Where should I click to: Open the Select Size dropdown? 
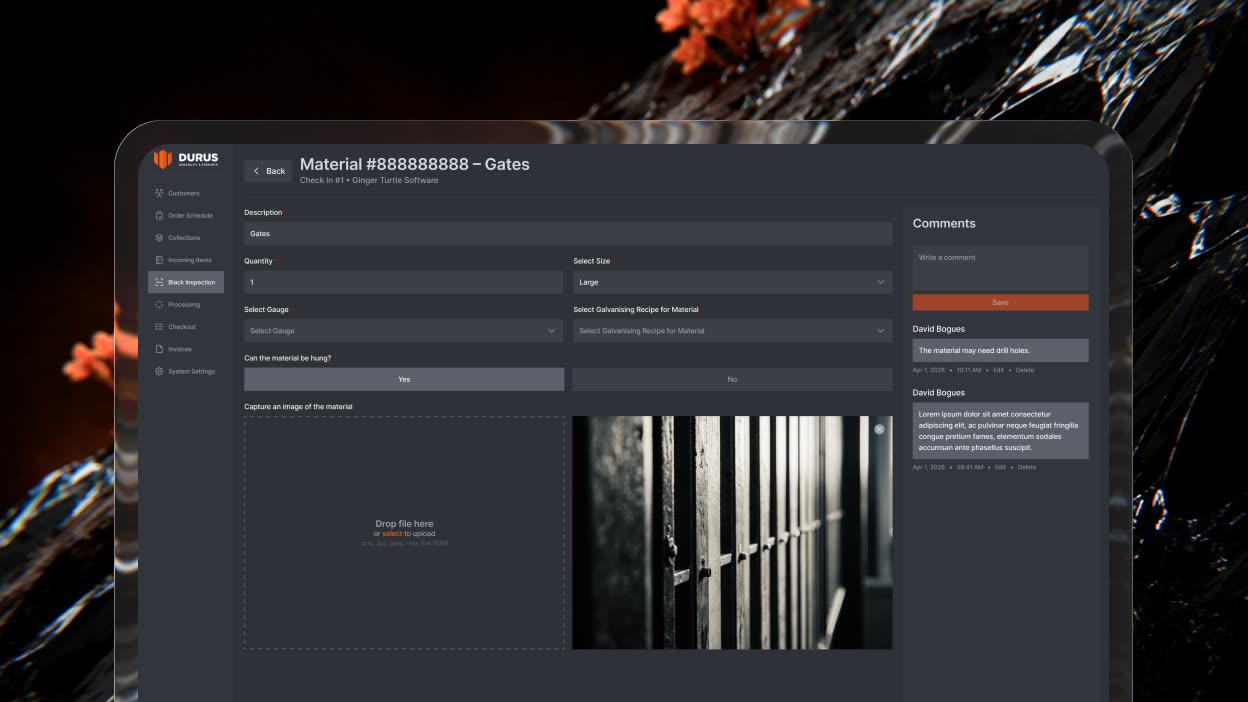click(732, 282)
